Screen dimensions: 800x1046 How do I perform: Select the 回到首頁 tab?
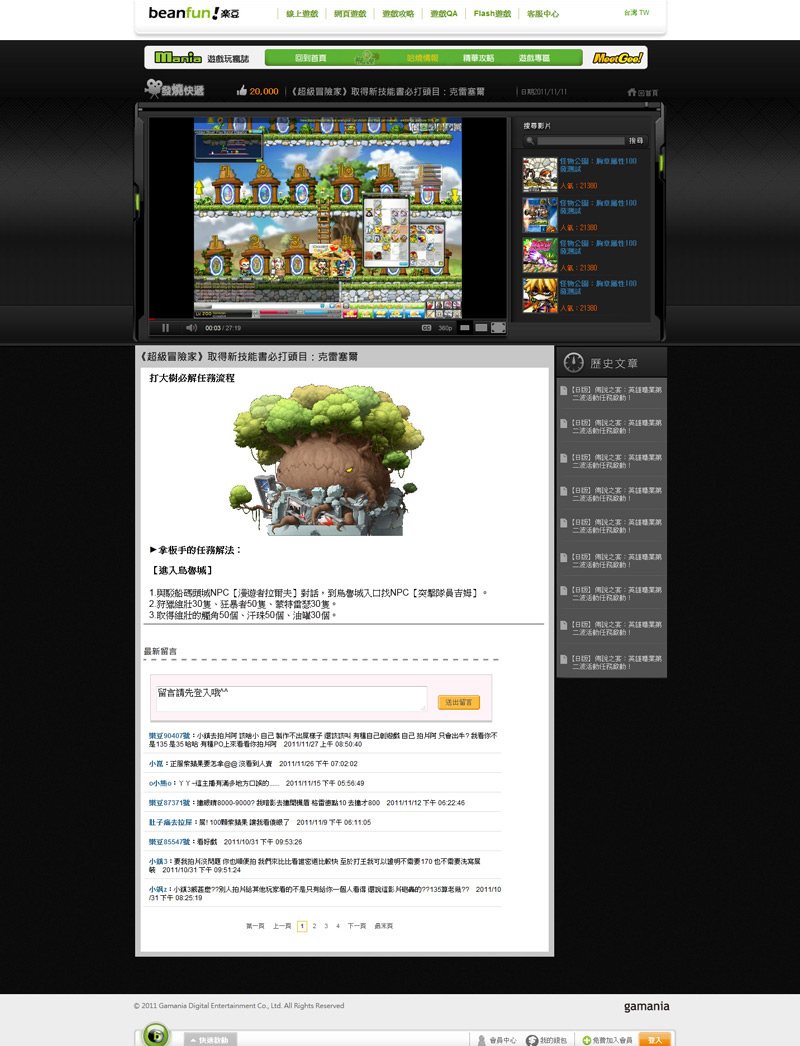(x=311, y=58)
